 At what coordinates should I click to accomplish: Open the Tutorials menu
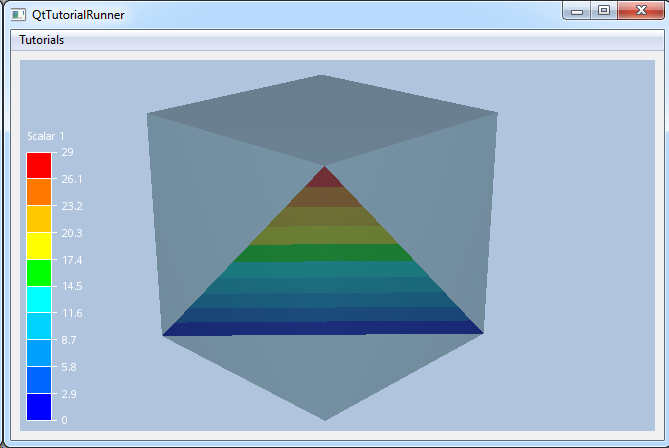click(x=42, y=41)
